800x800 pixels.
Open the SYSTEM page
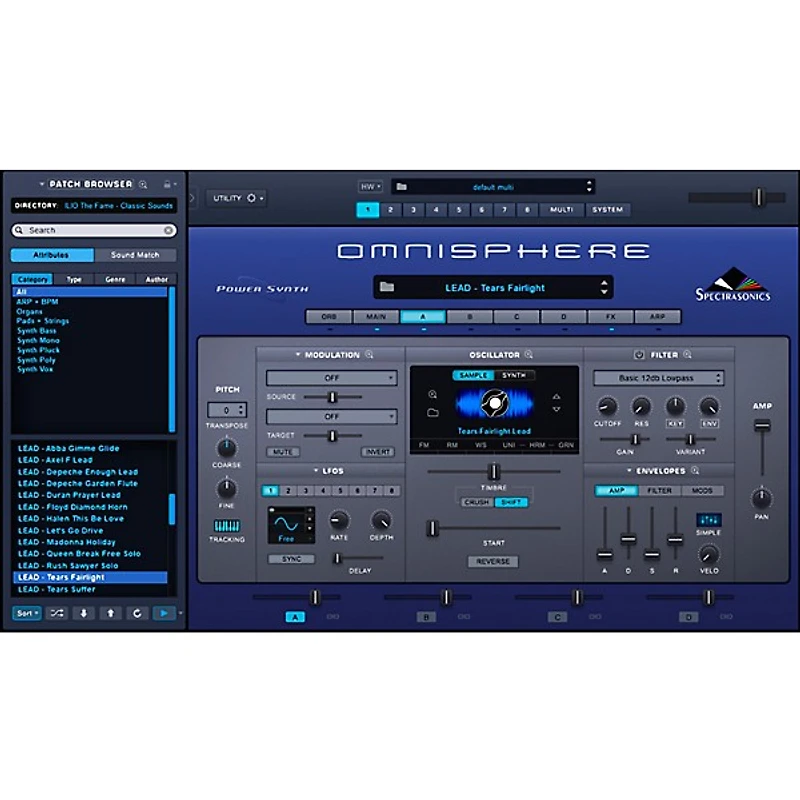pos(608,210)
